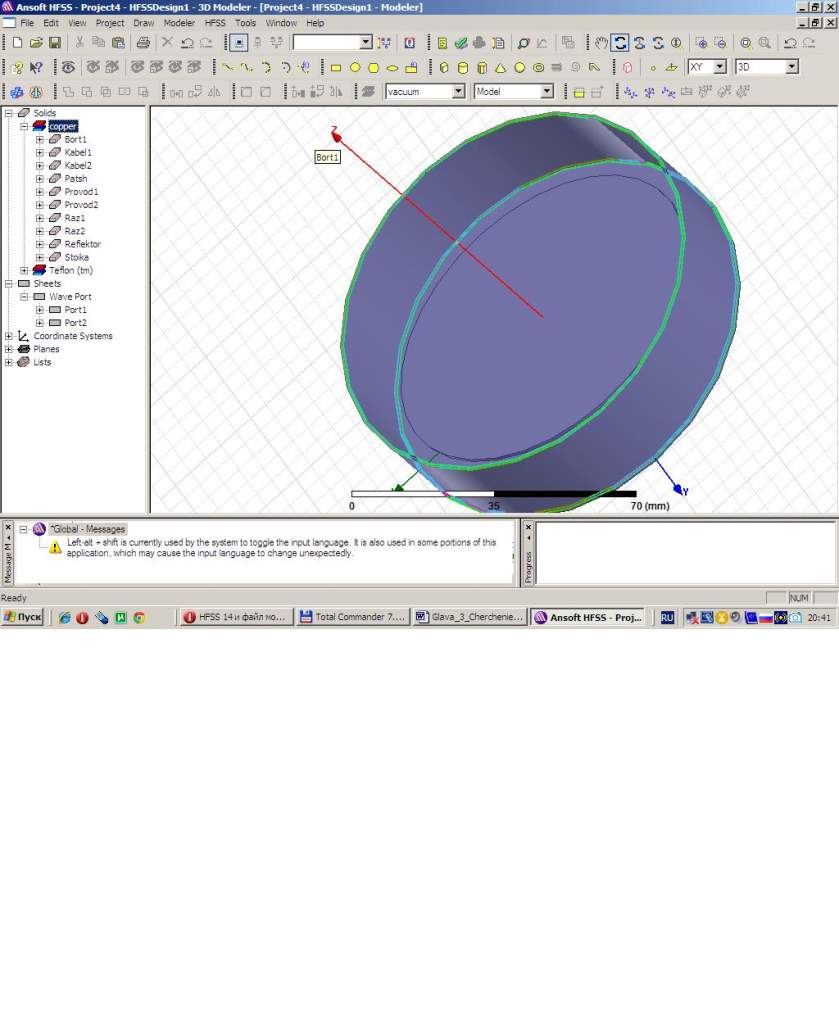Open the vacuum material dropdown
The height and width of the screenshot is (1024, 839).
(x=458, y=91)
